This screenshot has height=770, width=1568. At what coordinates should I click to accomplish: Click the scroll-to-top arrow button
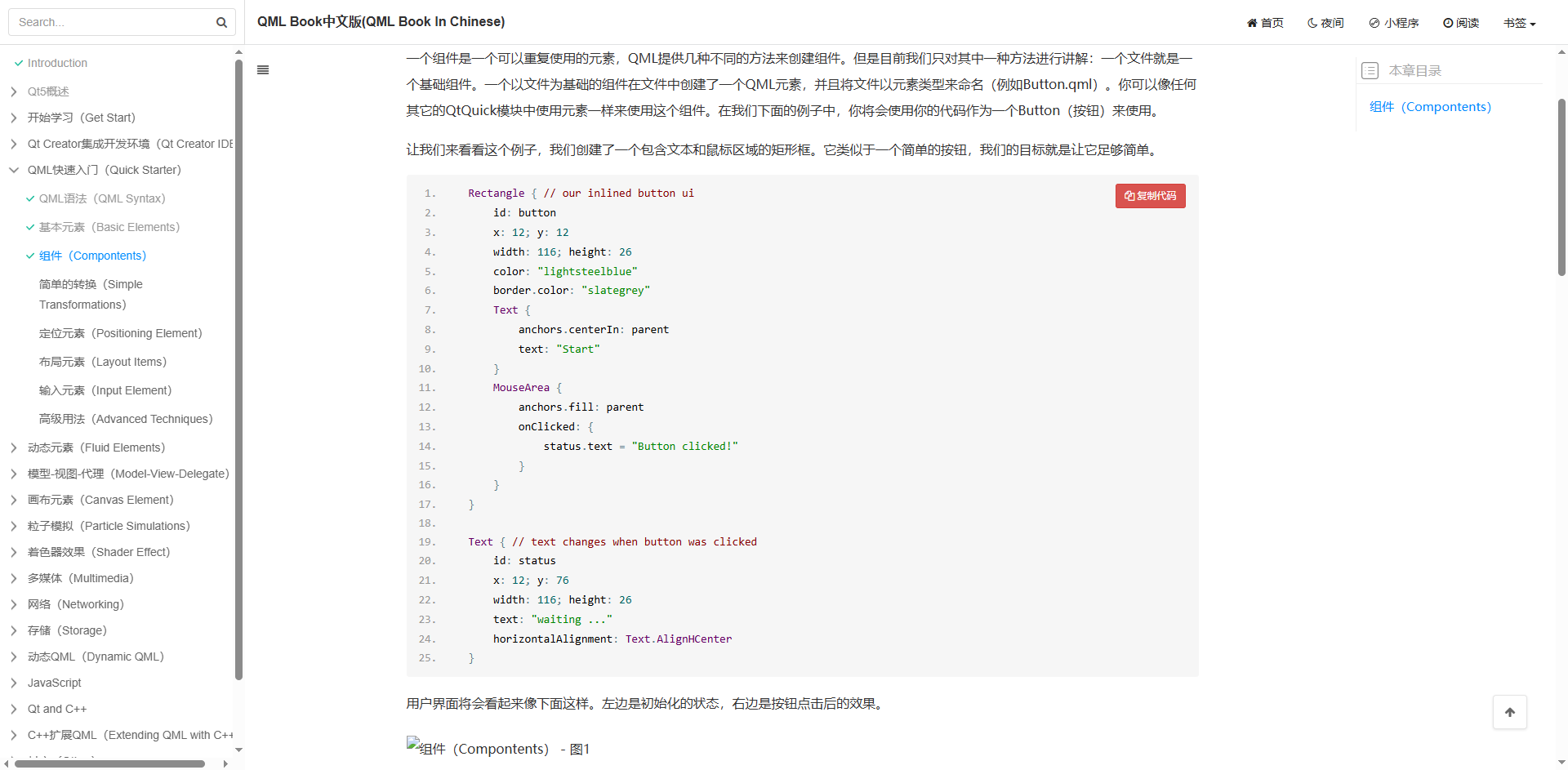click(1509, 712)
